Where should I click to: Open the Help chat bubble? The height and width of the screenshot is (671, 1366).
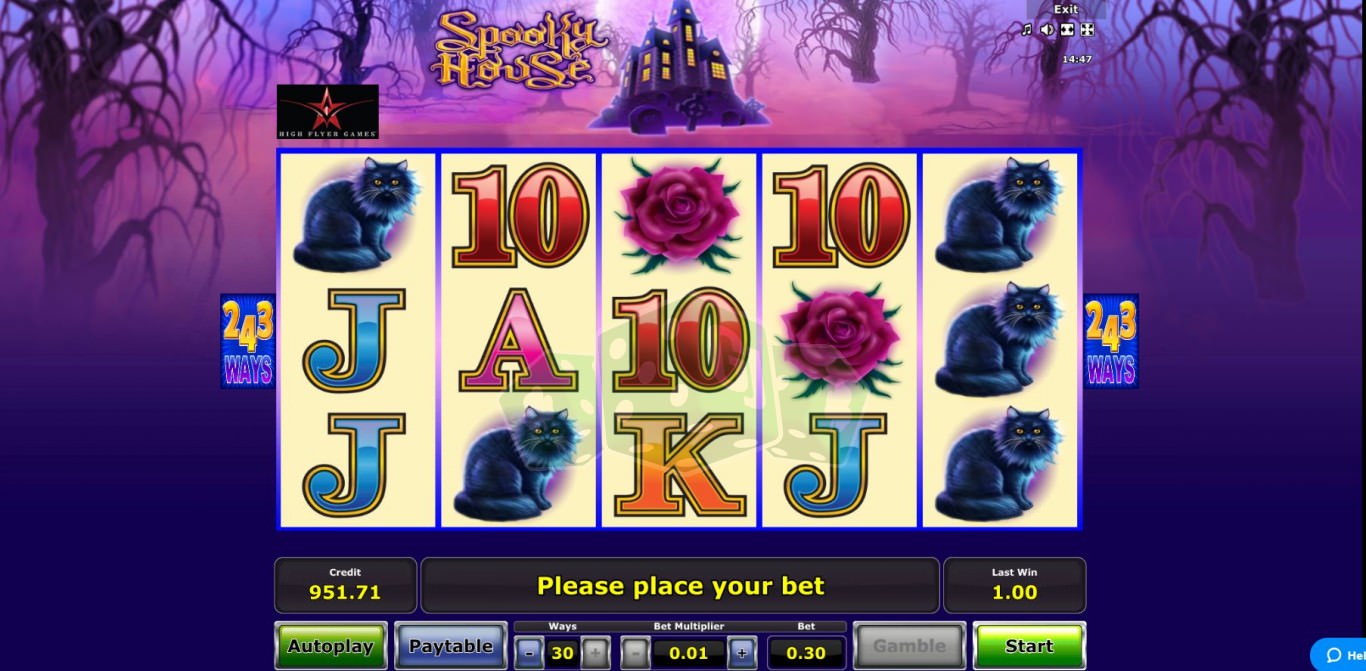pyautogui.click(x=1340, y=655)
